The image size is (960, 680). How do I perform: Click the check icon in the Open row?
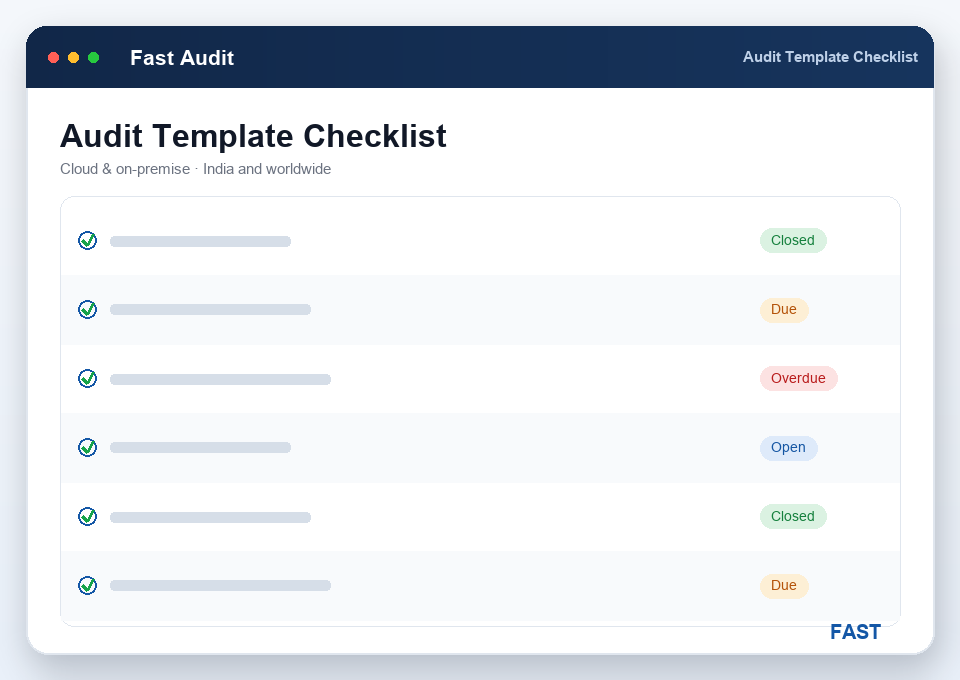tap(88, 447)
